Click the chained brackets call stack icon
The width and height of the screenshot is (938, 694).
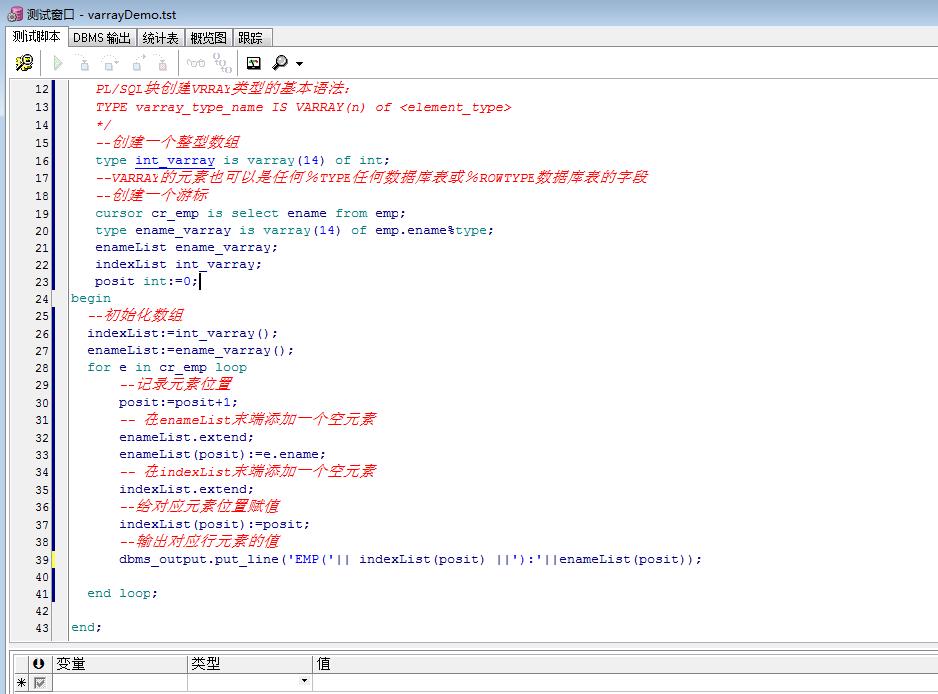(223, 63)
